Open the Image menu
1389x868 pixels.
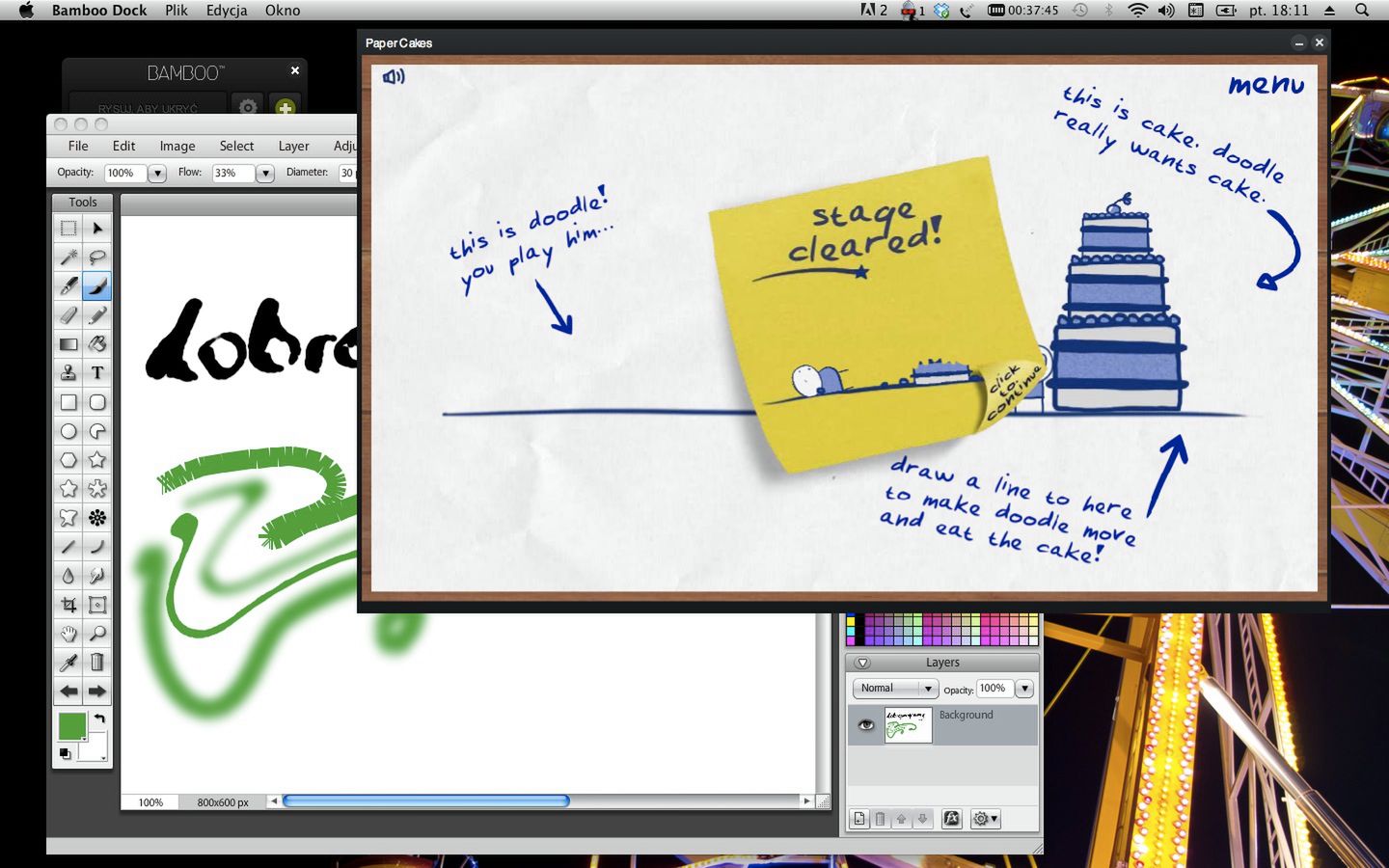(177, 146)
